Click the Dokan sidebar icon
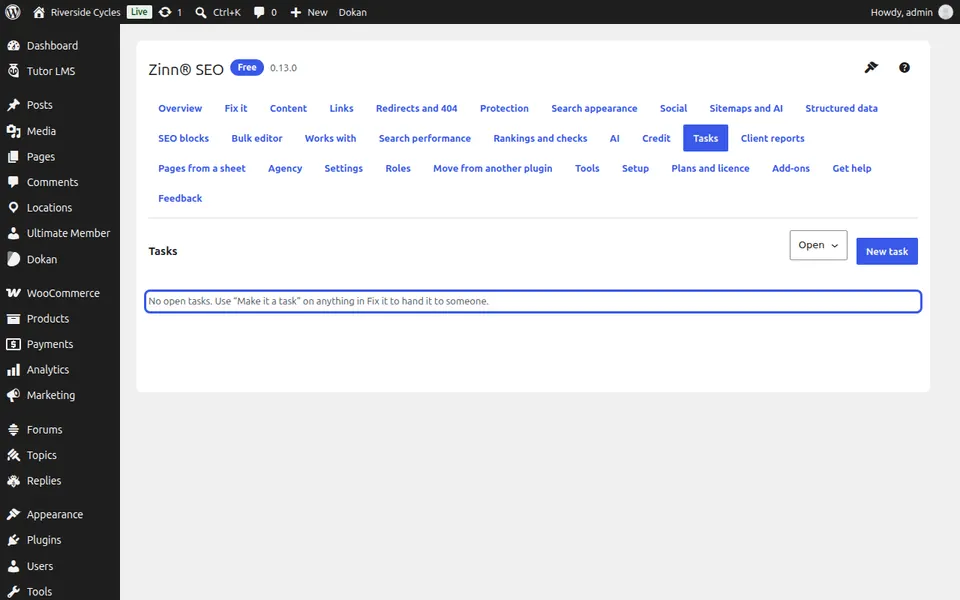960x600 pixels. click(13, 259)
